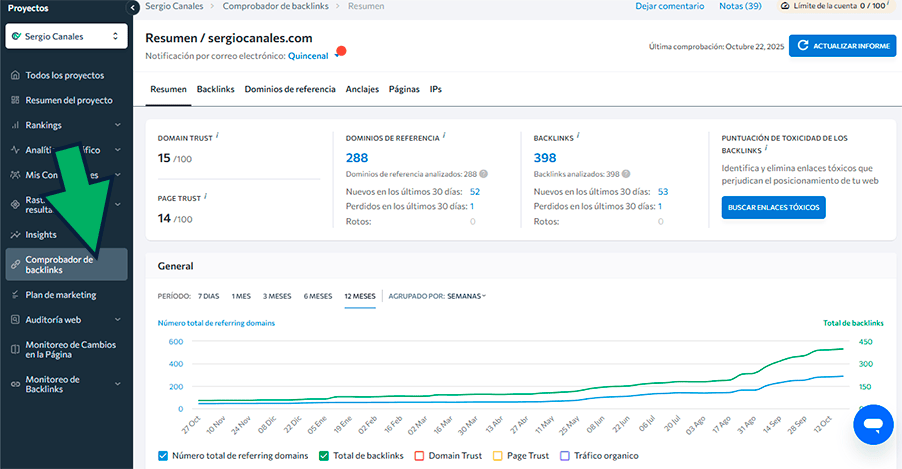Collapse the sidebar with the arrow icon
Screen dimensions: 902x469
[x=134, y=8]
